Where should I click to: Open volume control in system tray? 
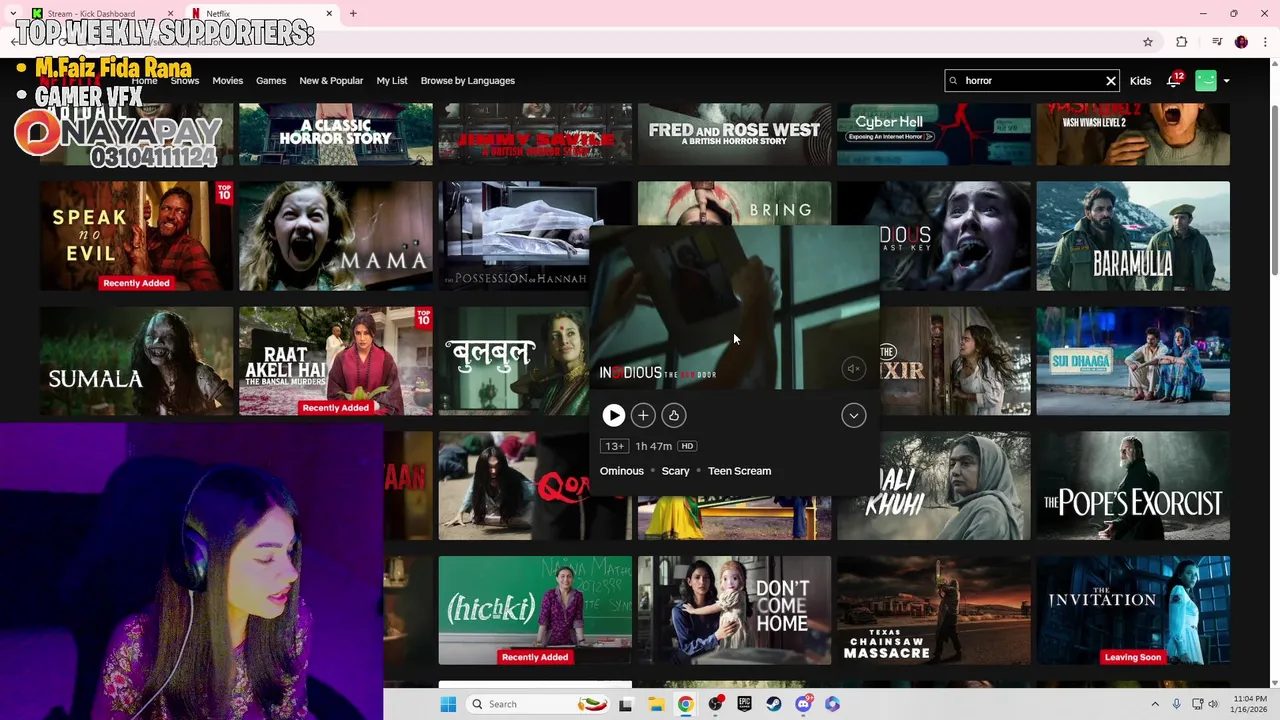[1214, 704]
